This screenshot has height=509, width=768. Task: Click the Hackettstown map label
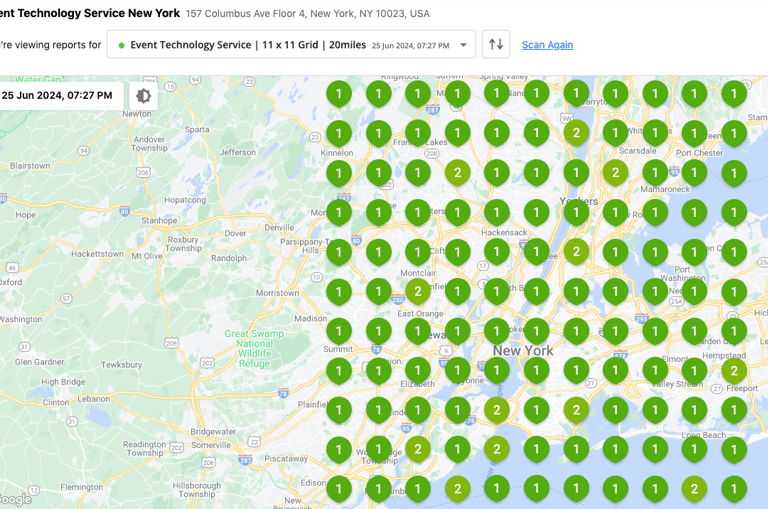[x=97, y=254]
